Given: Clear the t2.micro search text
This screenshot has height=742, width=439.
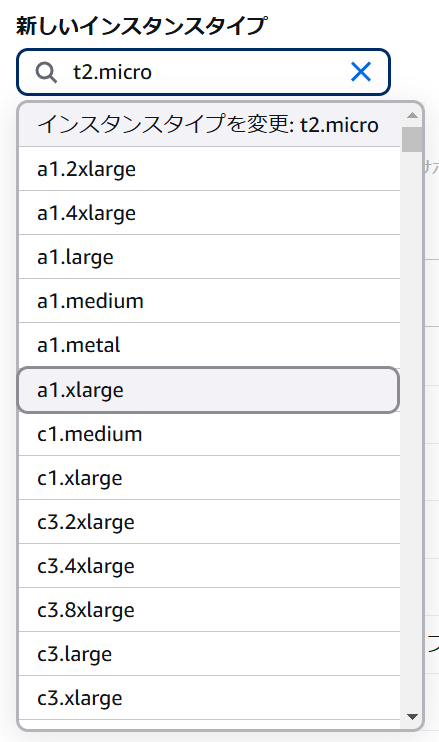Looking at the screenshot, I should click(x=361, y=72).
